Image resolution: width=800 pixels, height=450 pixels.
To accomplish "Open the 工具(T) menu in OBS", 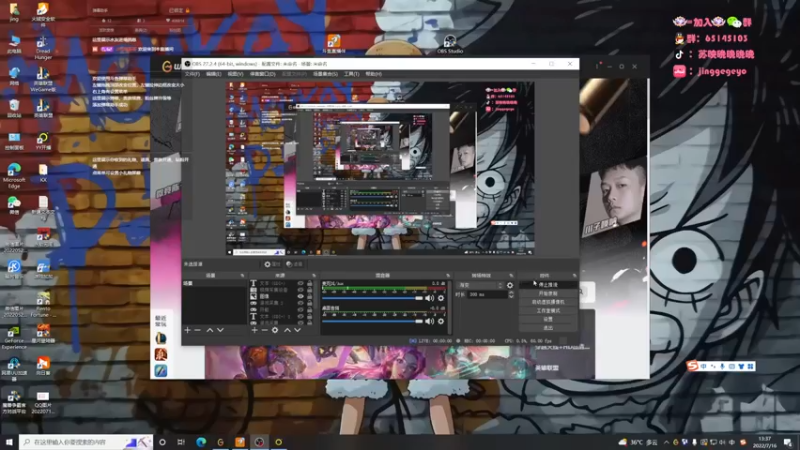I will [351, 74].
